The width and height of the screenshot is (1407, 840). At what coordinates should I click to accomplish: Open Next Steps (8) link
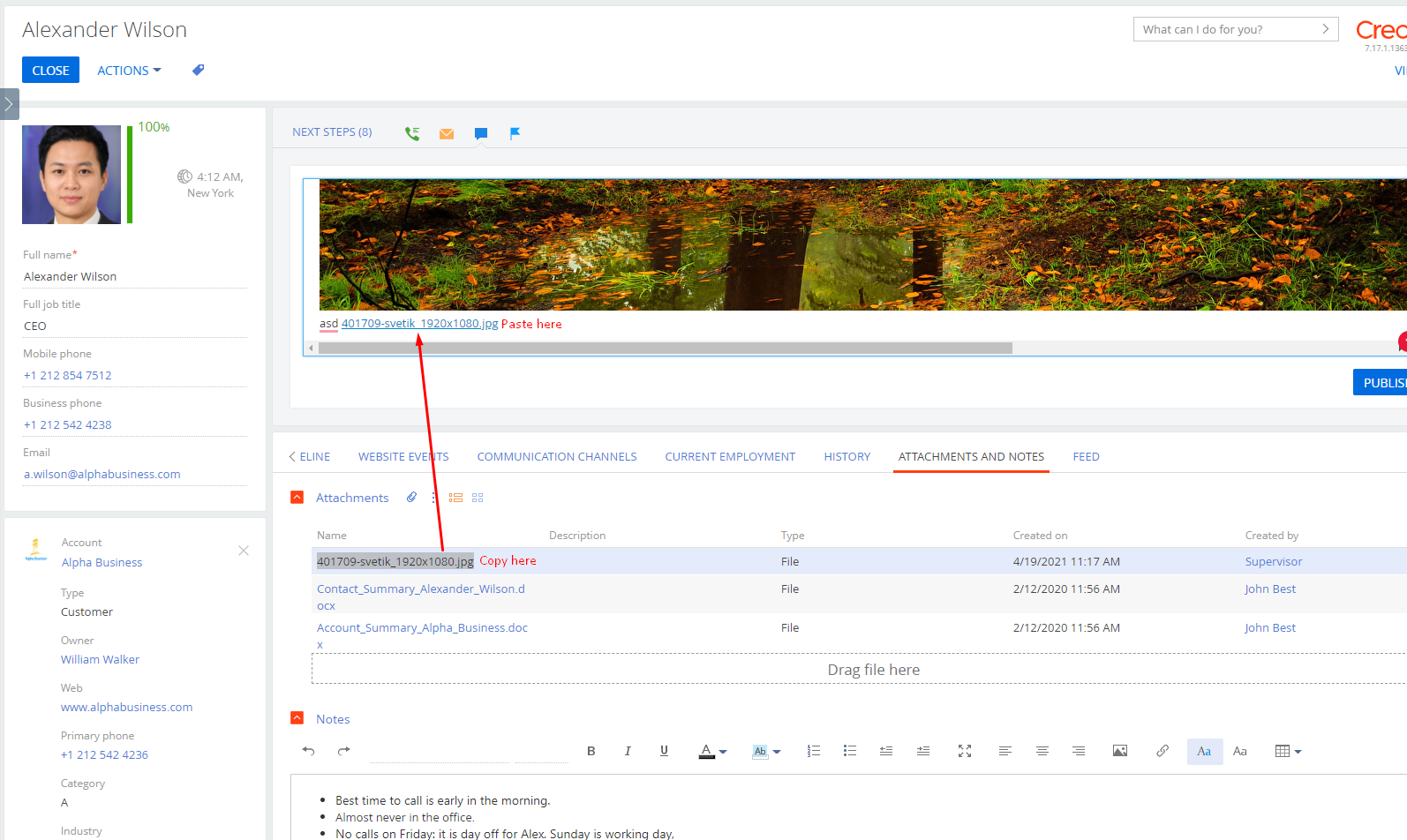(x=332, y=132)
